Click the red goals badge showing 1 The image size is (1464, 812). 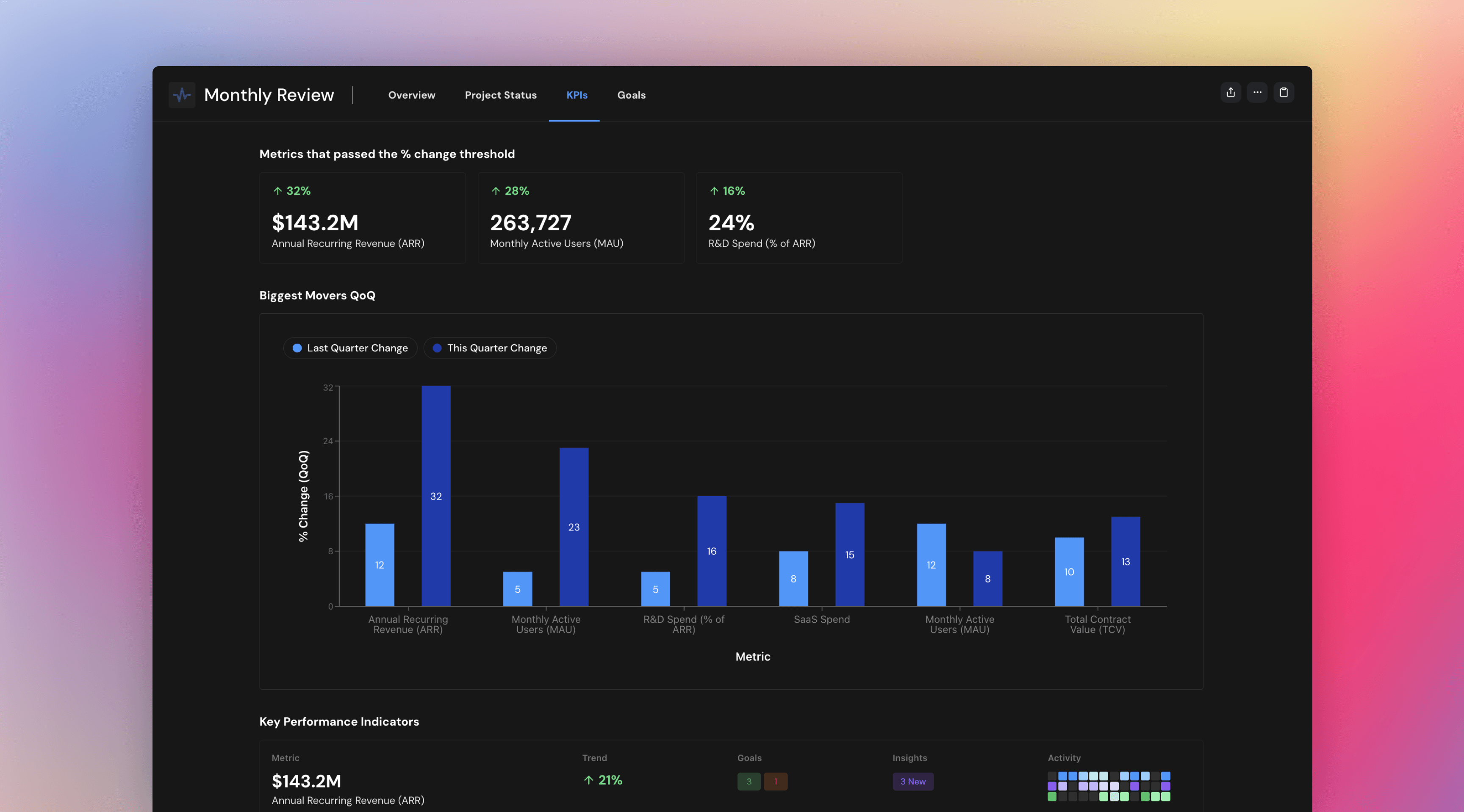click(x=775, y=782)
